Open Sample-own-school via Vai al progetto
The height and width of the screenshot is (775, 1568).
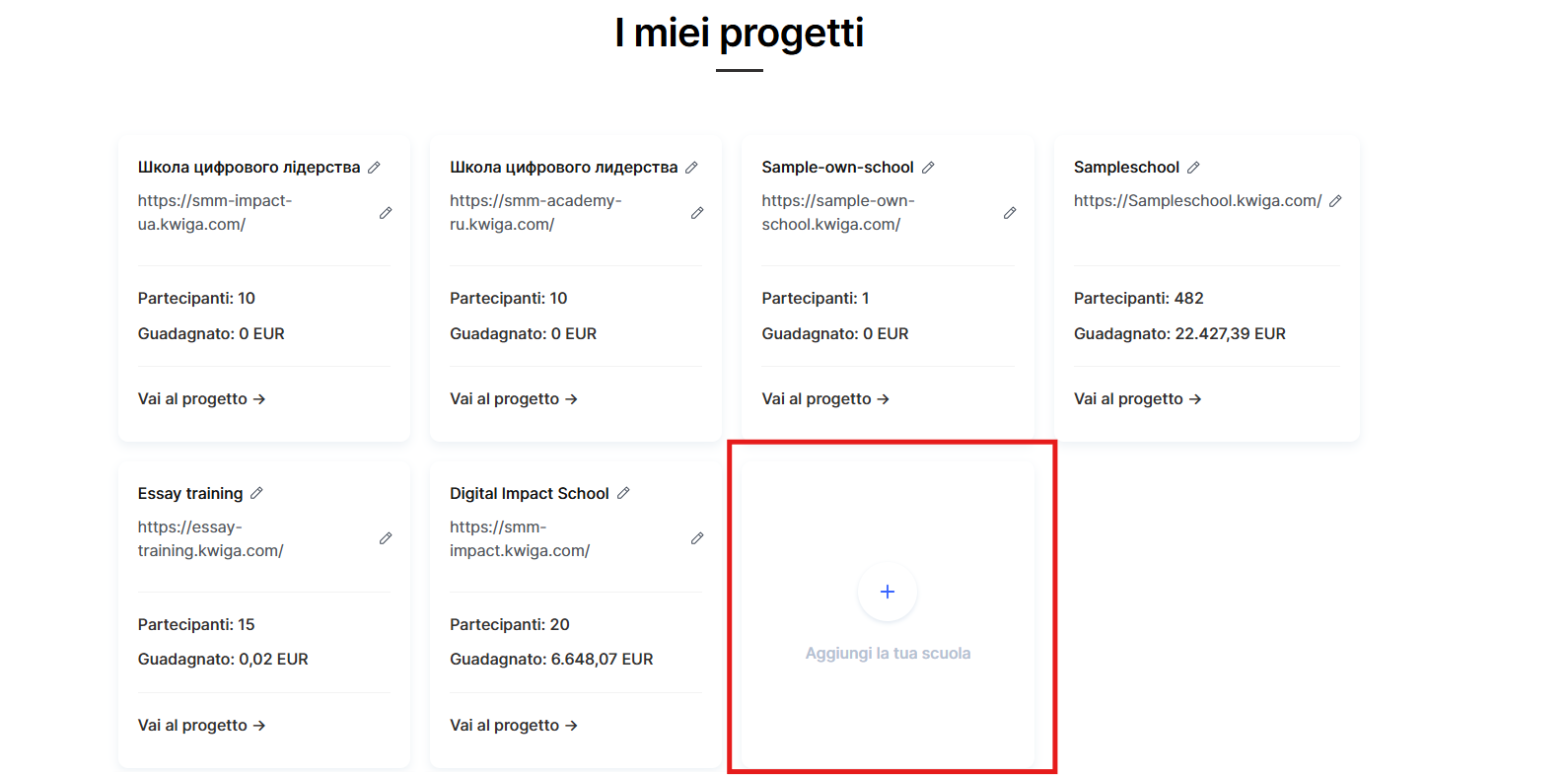tap(825, 399)
